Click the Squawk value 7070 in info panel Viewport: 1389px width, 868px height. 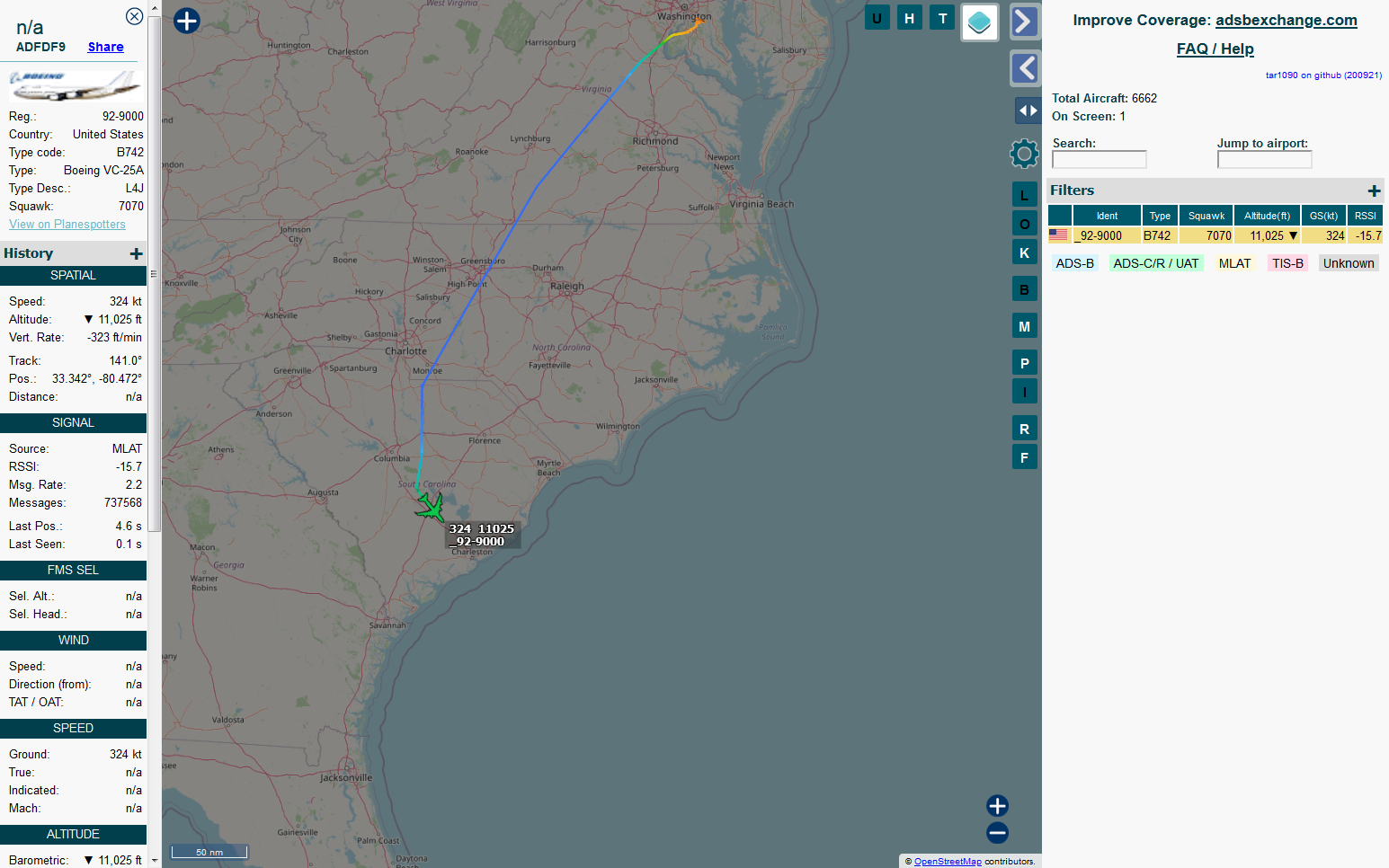[x=131, y=207]
